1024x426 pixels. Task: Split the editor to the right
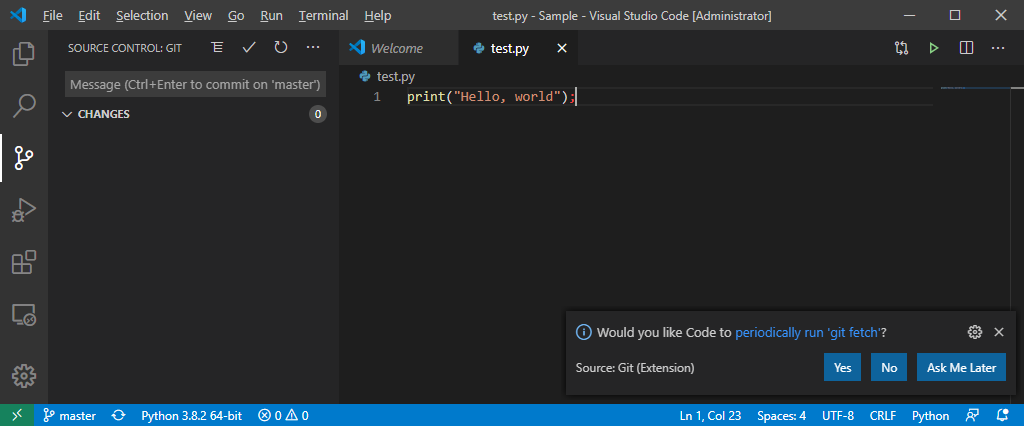click(x=967, y=48)
